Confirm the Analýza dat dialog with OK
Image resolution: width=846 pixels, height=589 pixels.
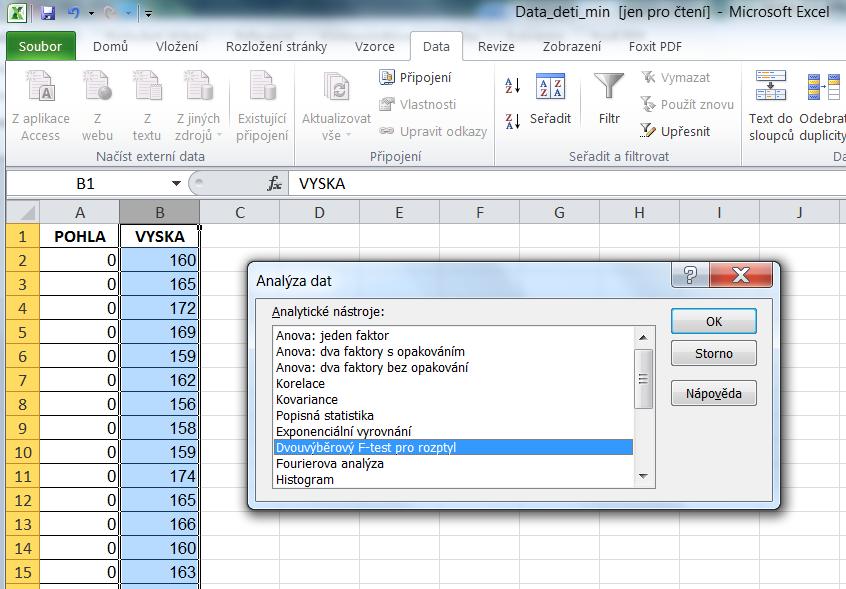(714, 321)
